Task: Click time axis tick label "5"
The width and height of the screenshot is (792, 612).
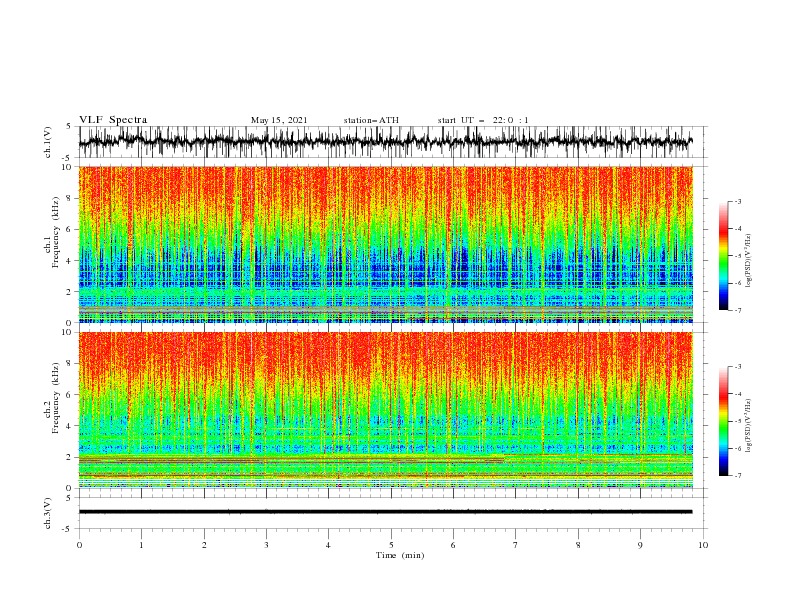Action: point(391,545)
